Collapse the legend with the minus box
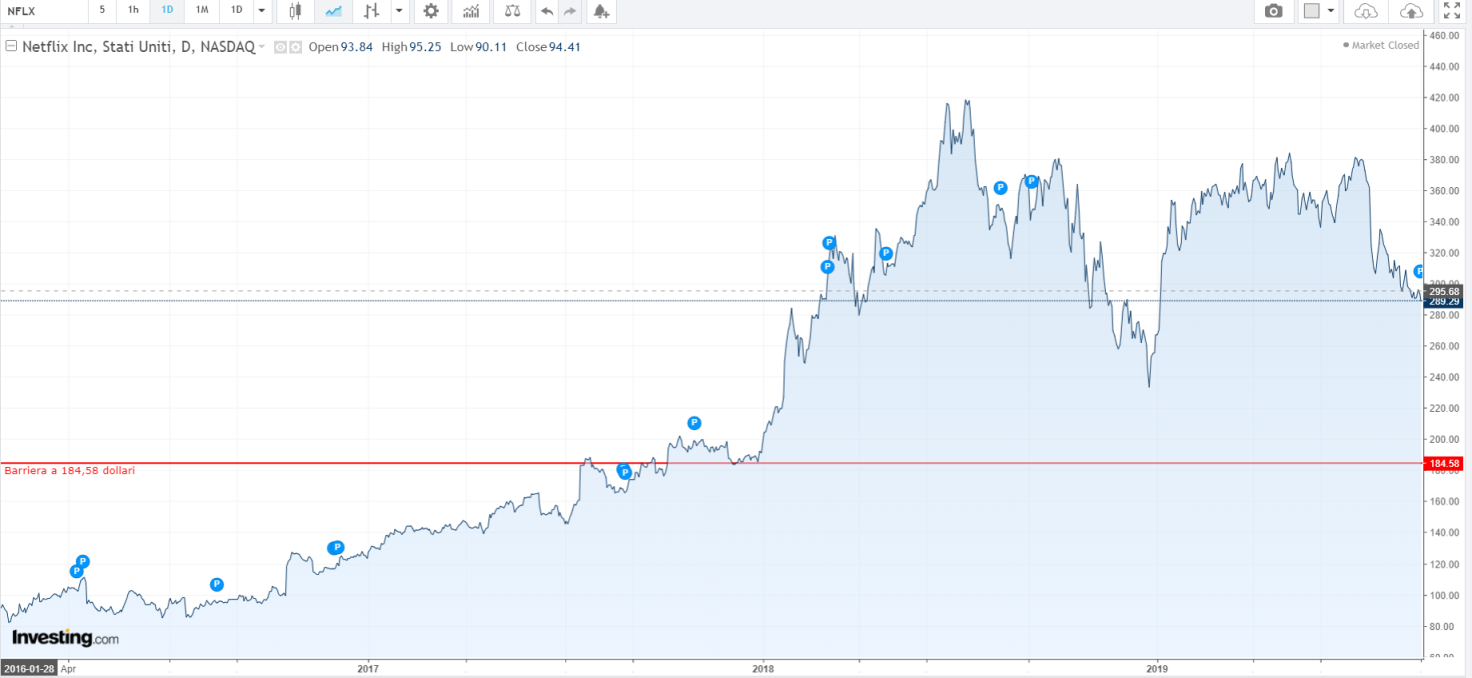1472x678 pixels. [x=11, y=46]
